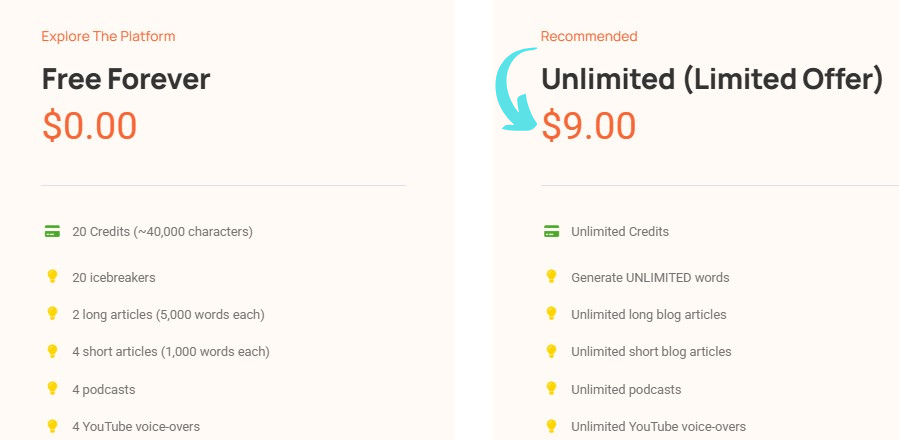Click the lightbulb next to 4 YouTube voice-overs

[x=52, y=426]
